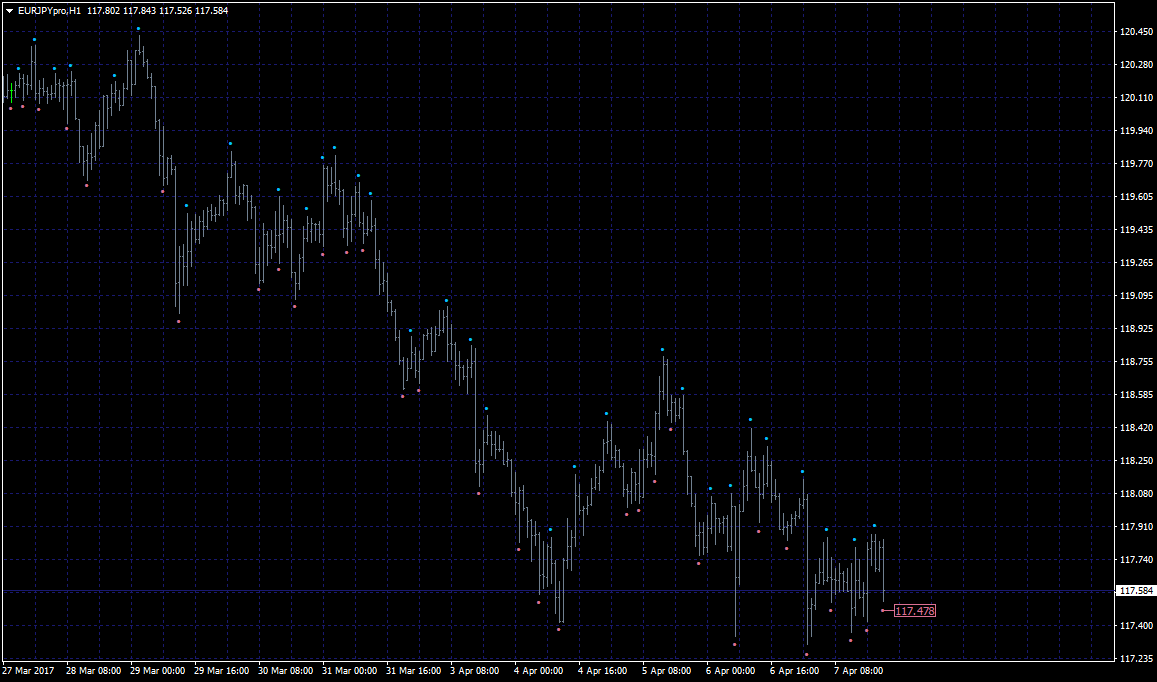Click the 28 Mar 08:00 time label
Image resolution: width=1157 pixels, height=682 pixels.
tap(94, 671)
